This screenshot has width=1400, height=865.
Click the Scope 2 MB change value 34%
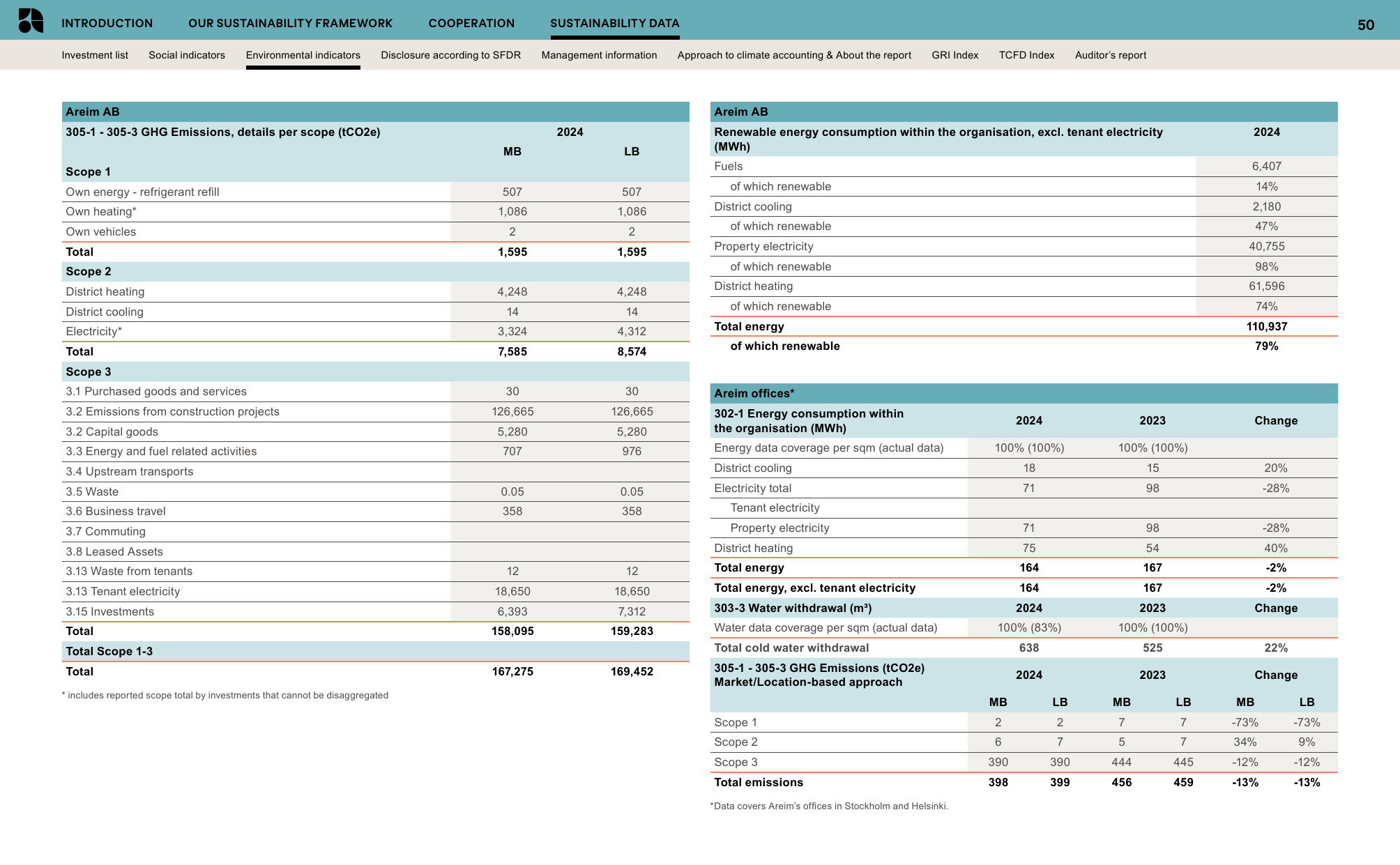click(1245, 742)
